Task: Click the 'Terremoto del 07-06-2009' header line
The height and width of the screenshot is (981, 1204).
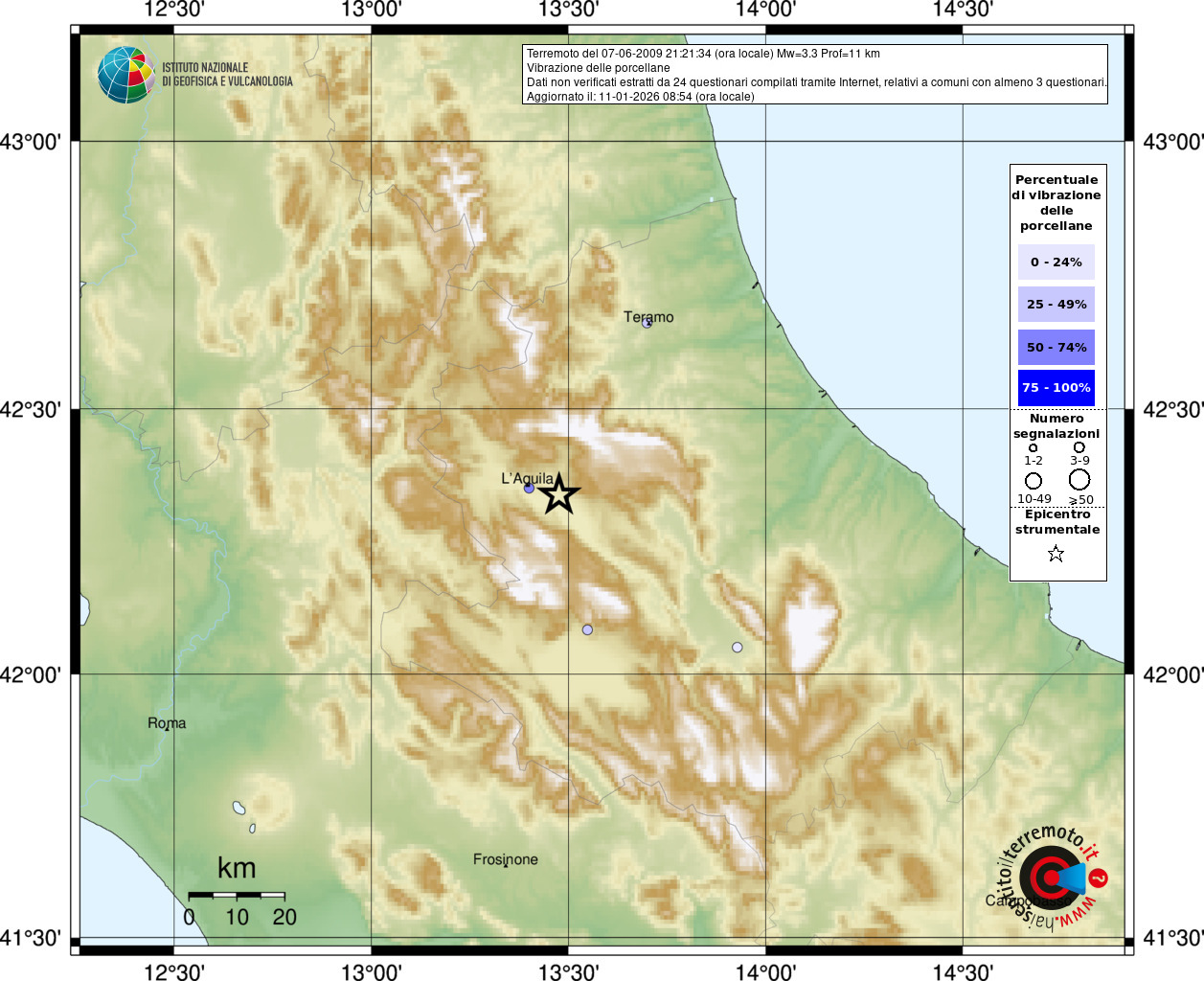Action: 703,54
